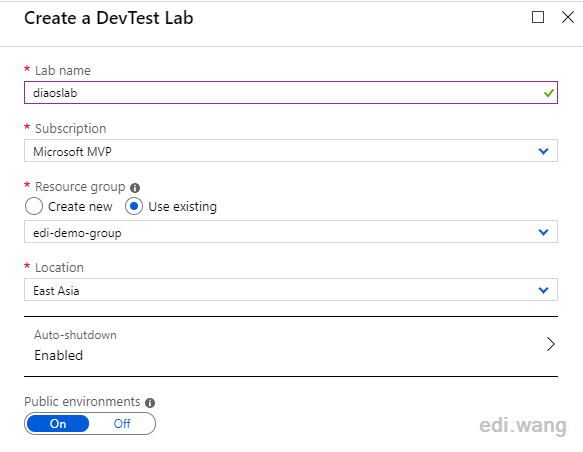This screenshot has height=452, width=583.
Task: Open Auto-shutdown settings via chevron arrow
Action: (x=551, y=344)
